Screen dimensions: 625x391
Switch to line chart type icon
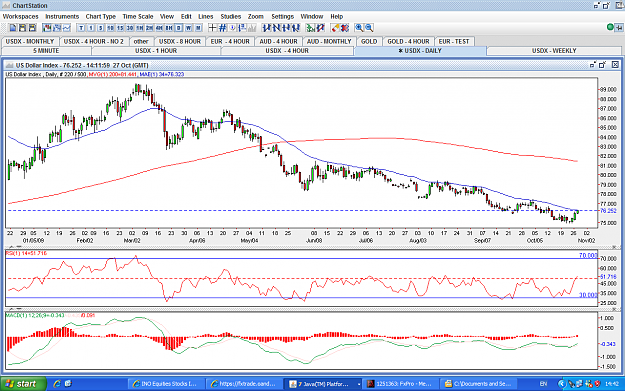click(x=66, y=28)
